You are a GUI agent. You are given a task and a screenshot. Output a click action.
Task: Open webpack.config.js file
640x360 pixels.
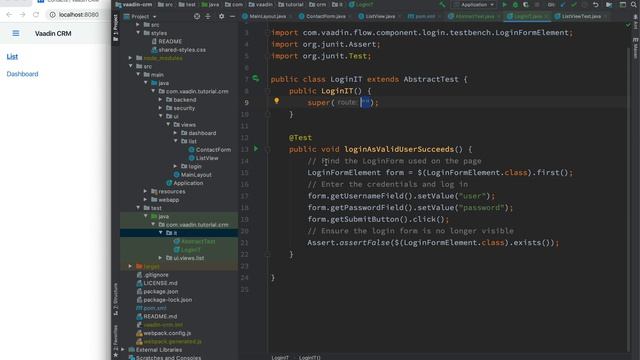163,333
